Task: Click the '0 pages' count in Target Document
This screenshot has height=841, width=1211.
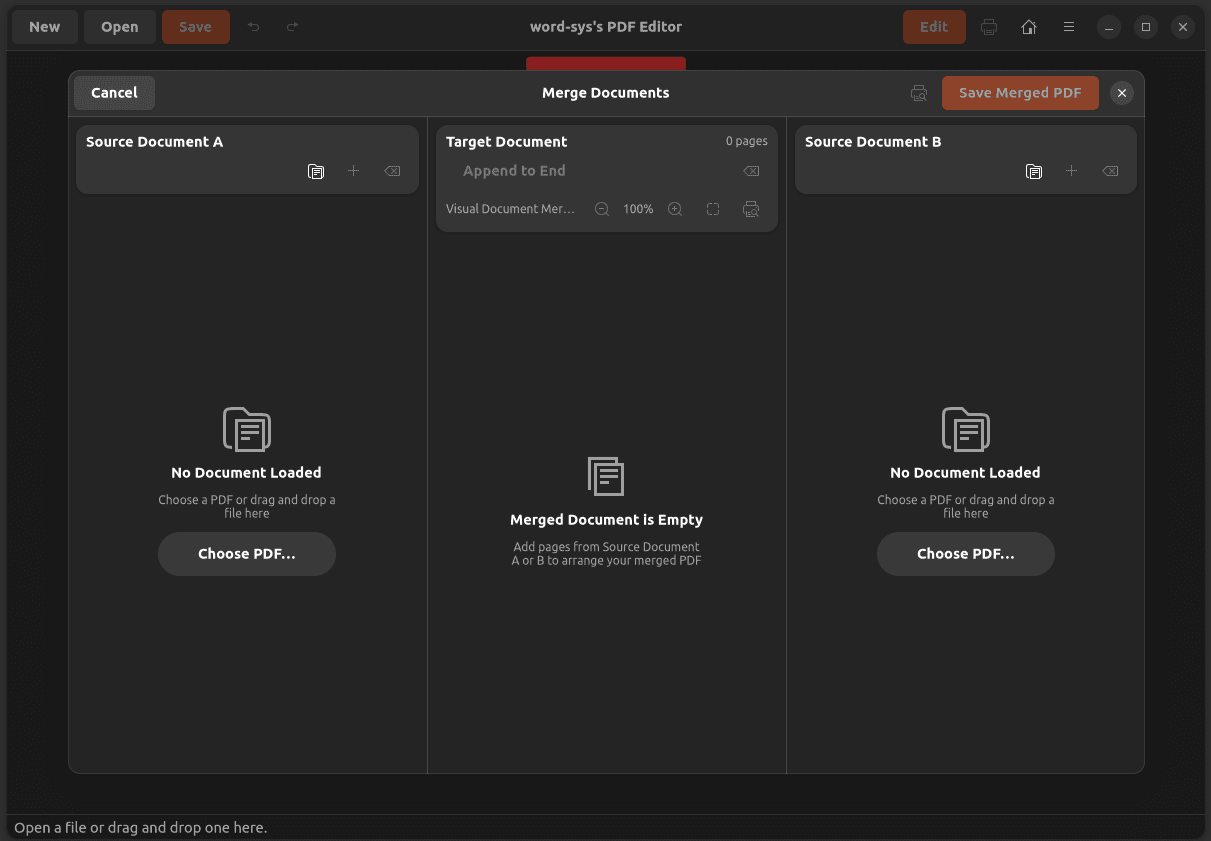Action: coord(747,142)
